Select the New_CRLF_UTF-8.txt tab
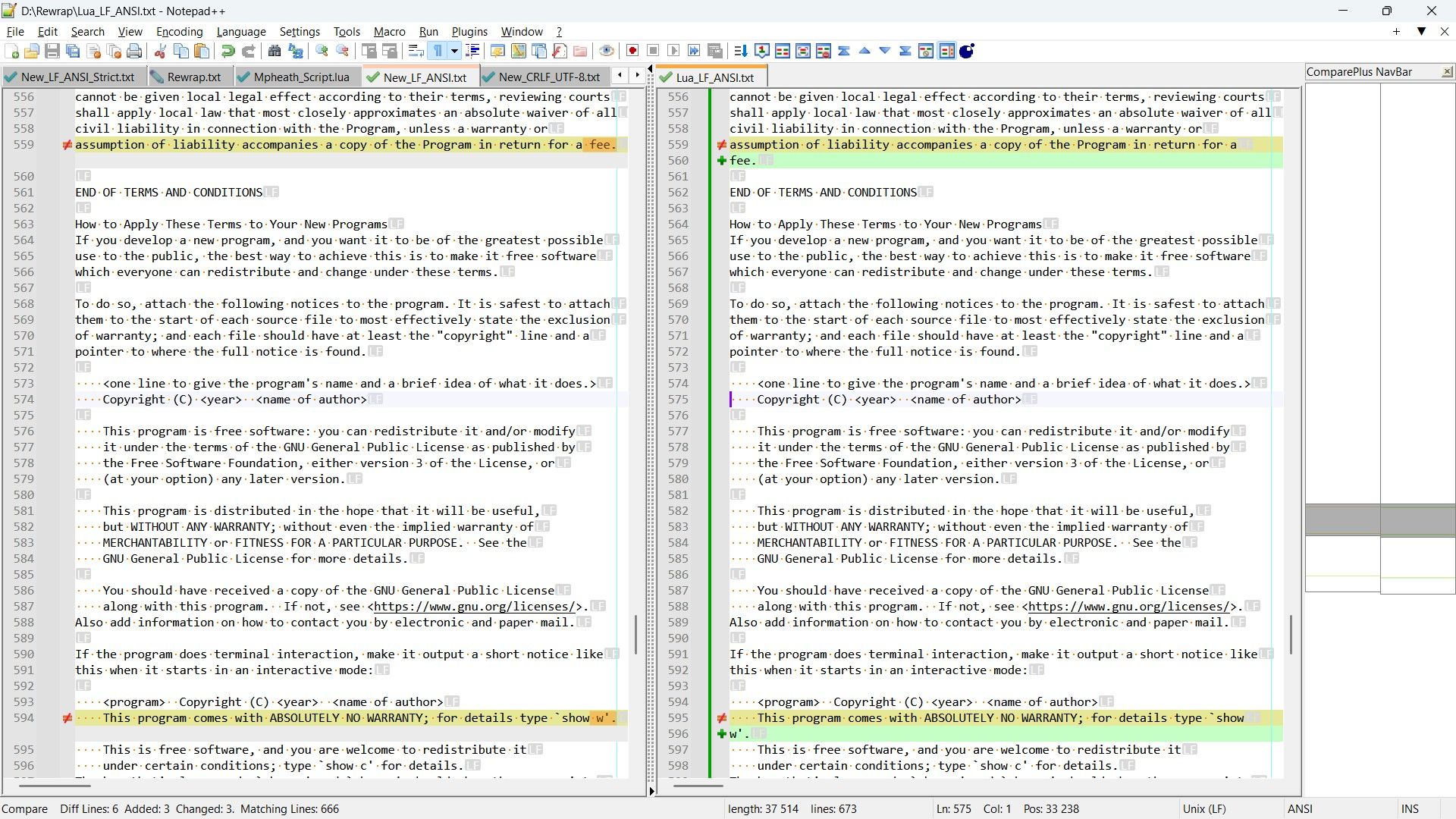The image size is (1456, 819). [542, 77]
